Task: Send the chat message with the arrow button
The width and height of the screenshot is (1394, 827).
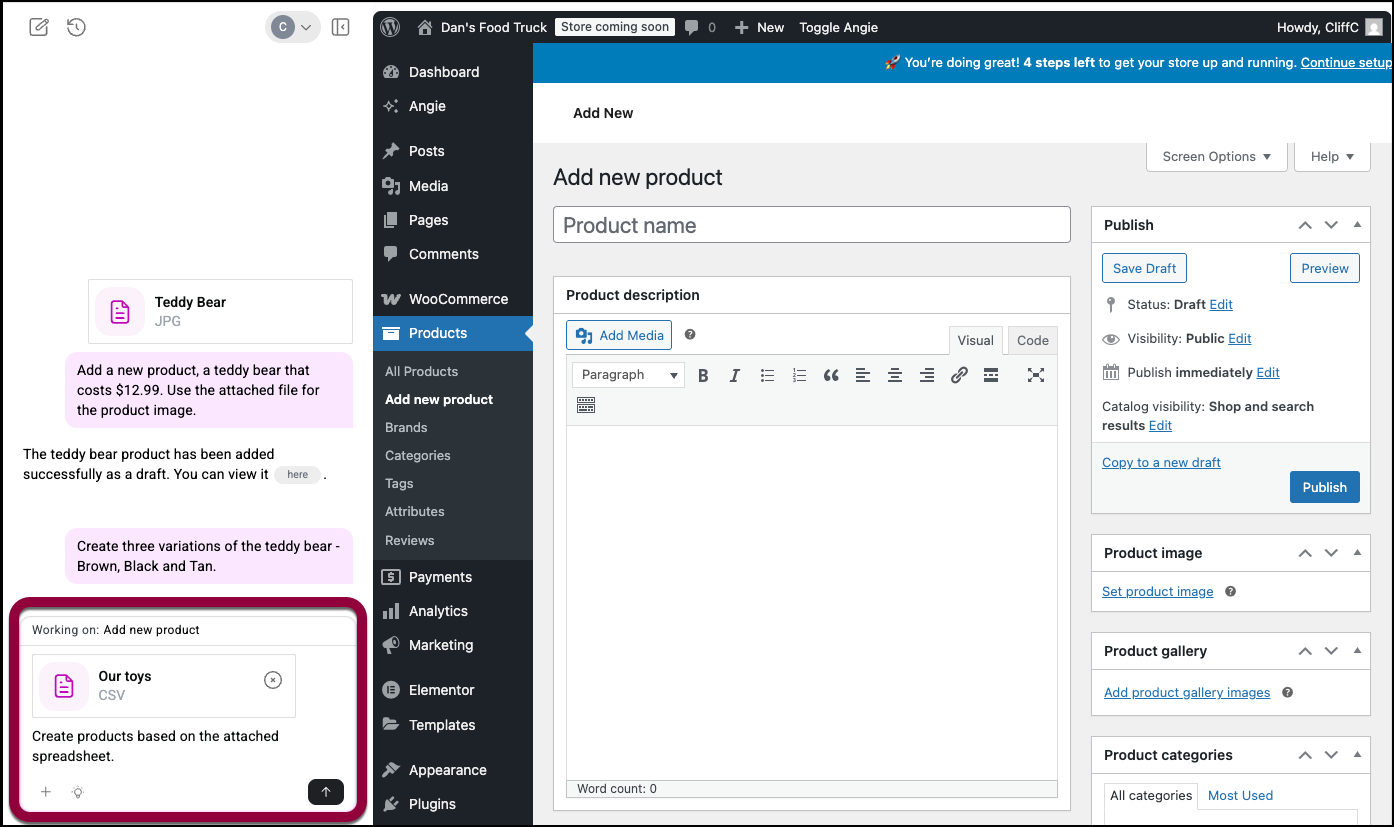Action: 325,792
